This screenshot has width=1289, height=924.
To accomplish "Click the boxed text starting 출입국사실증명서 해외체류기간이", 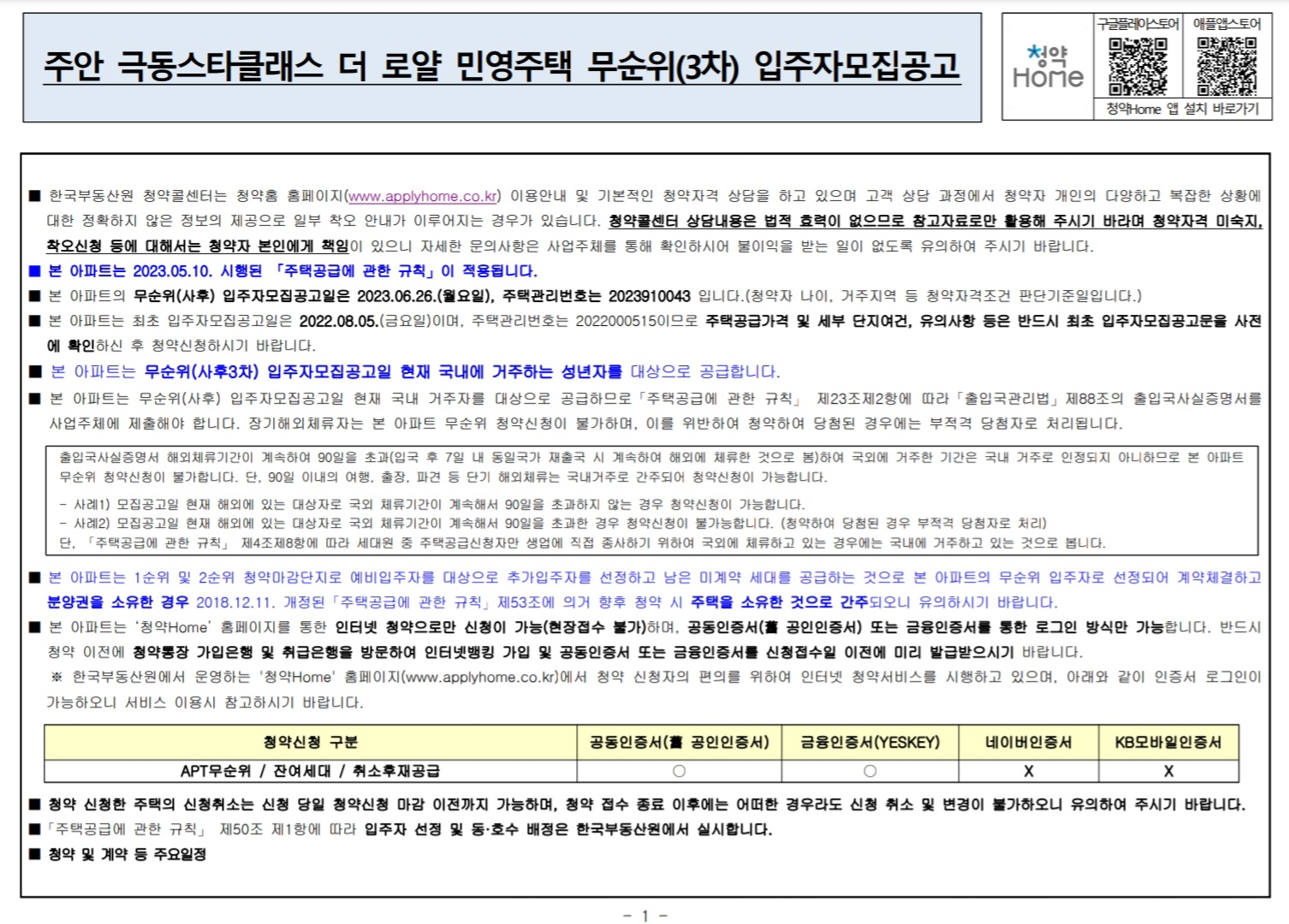I will coord(651,467).
